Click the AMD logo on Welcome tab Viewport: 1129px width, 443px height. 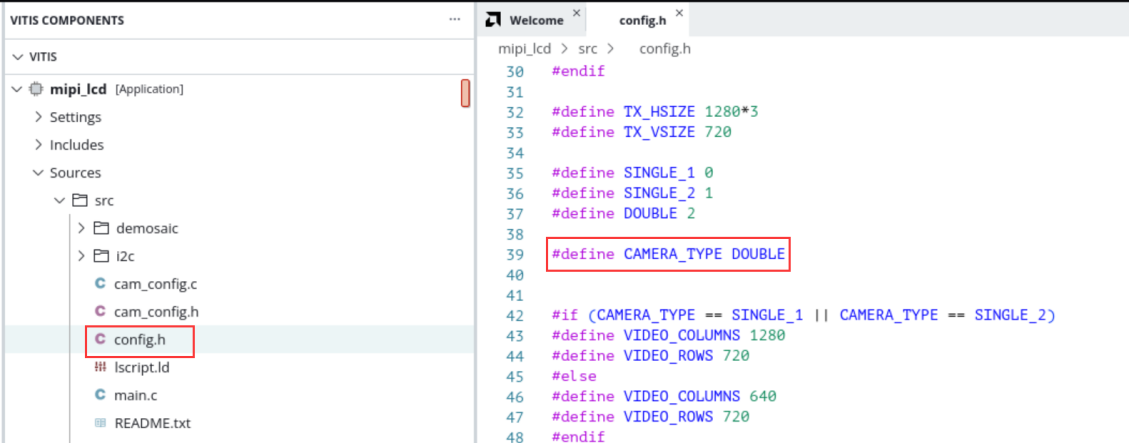coord(492,19)
